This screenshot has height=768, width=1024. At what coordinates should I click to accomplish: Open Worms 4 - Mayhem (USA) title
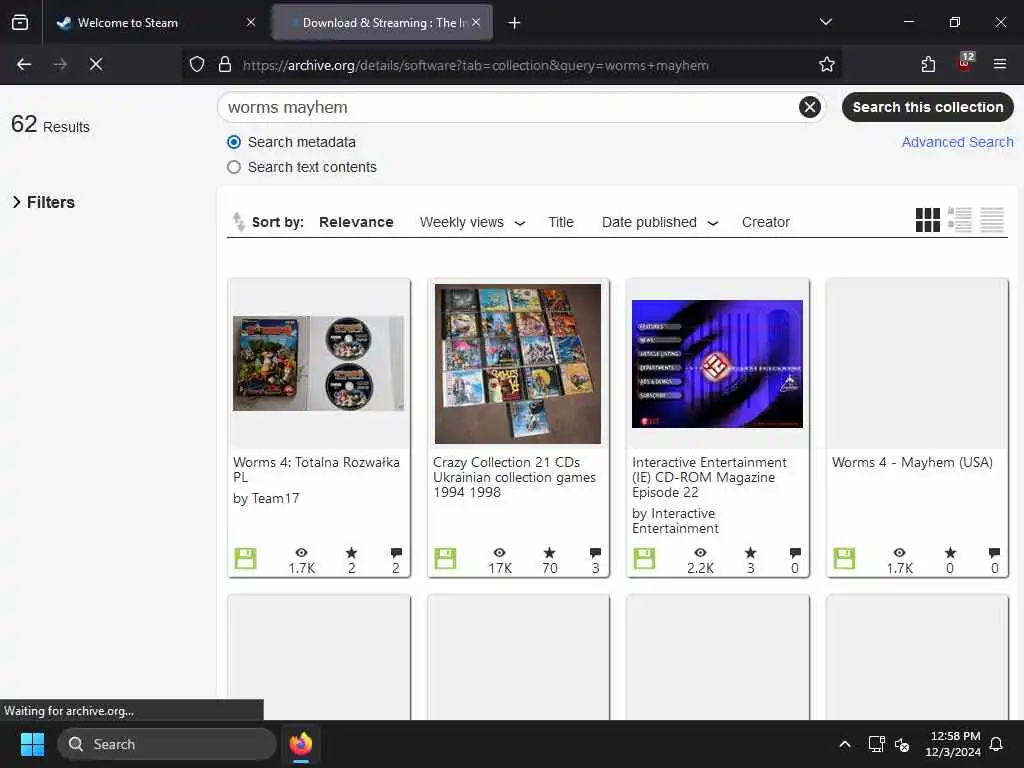pyautogui.click(x=912, y=462)
